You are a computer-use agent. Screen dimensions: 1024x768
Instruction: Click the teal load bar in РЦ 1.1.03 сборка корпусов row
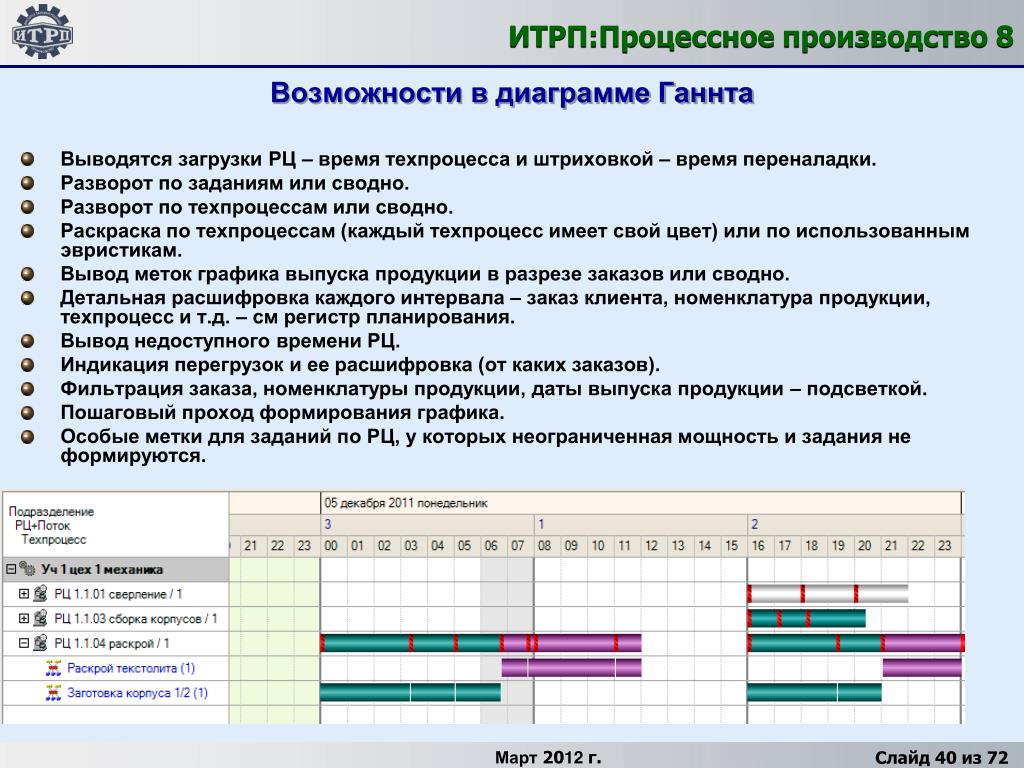point(807,618)
